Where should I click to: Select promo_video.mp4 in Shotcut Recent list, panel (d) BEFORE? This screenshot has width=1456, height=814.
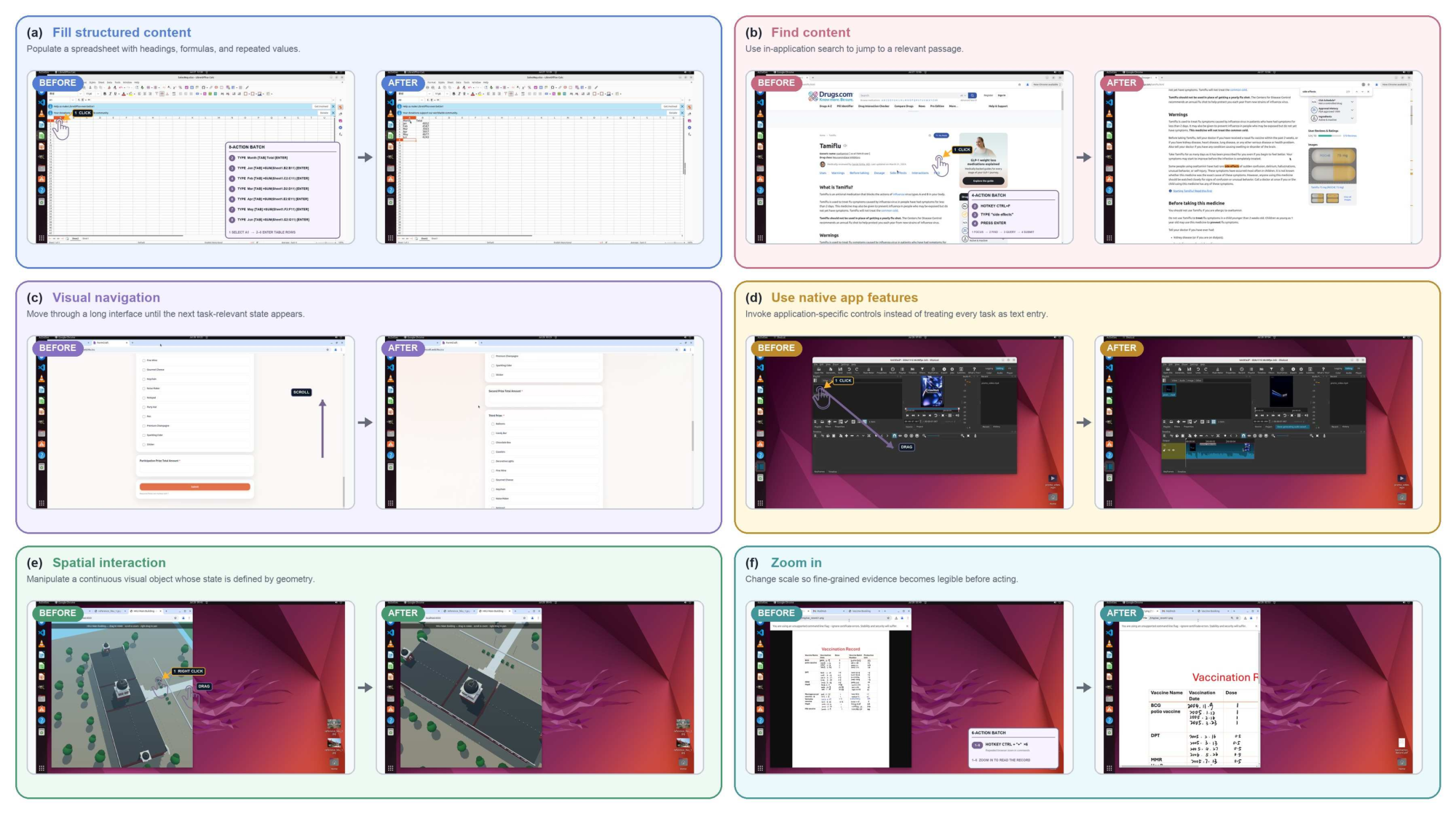click(x=990, y=383)
